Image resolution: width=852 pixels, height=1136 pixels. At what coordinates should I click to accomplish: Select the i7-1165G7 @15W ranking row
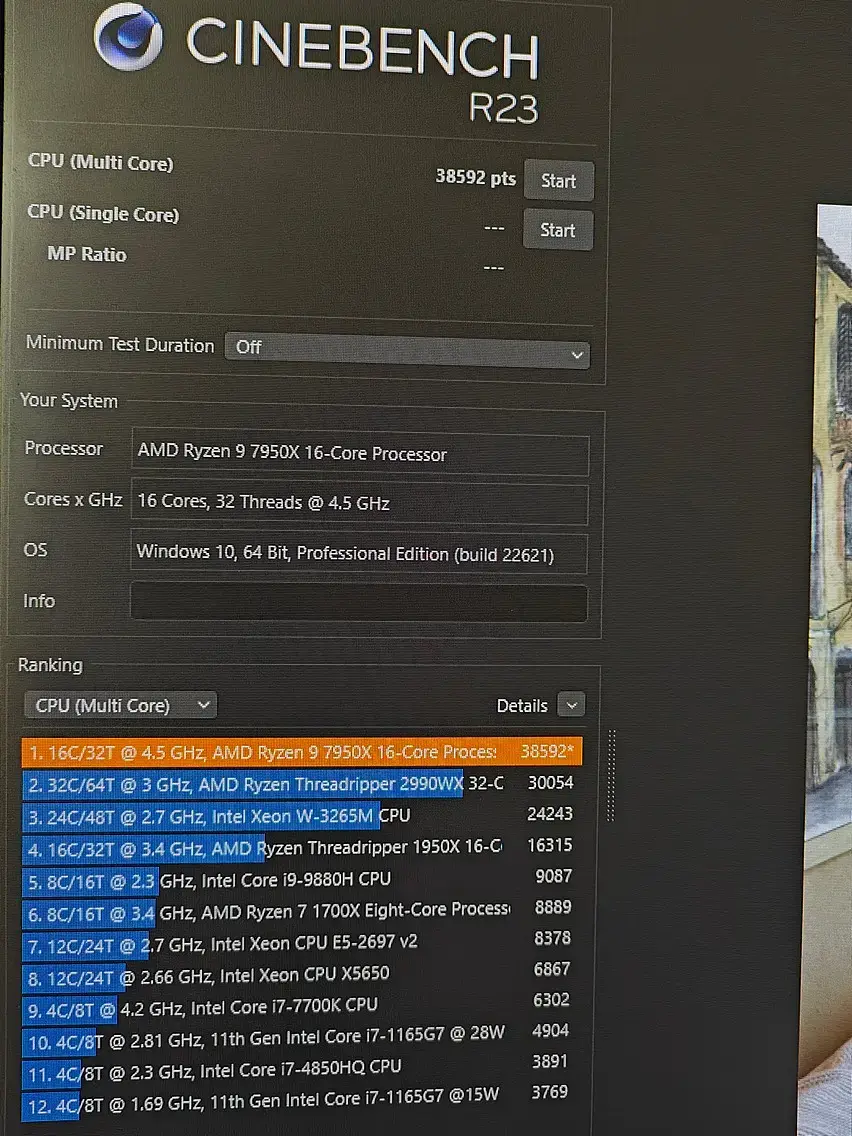(302, 1099)
